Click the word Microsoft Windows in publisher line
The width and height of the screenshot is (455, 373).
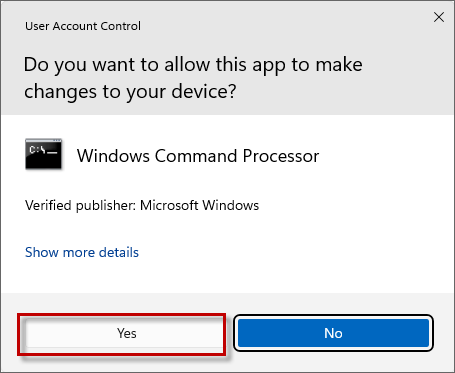point(199,205)
